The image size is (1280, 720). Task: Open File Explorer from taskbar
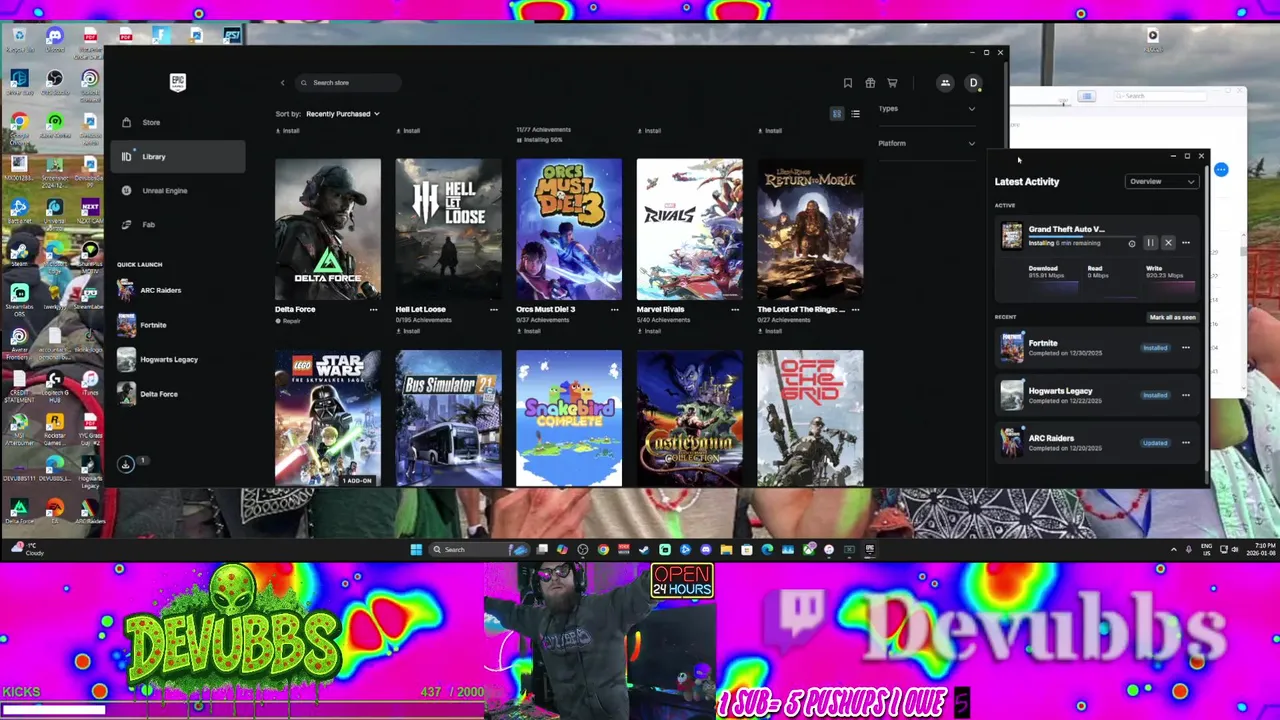point(726,549)
